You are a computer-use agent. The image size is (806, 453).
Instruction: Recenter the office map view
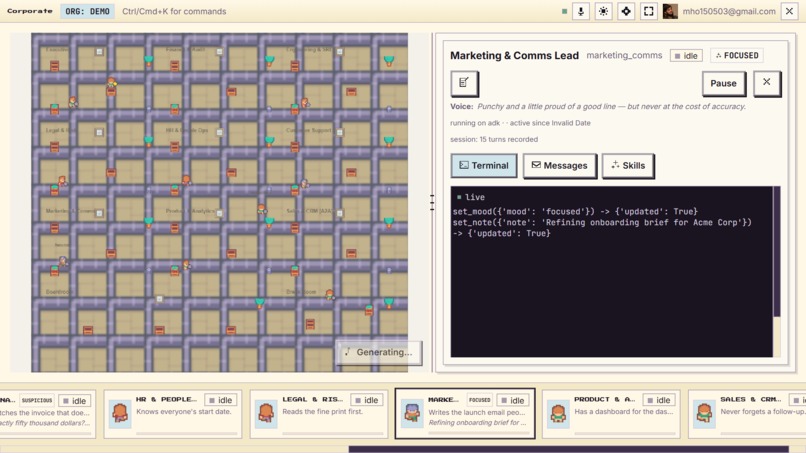pyautogui.click(x=626, y=11)
